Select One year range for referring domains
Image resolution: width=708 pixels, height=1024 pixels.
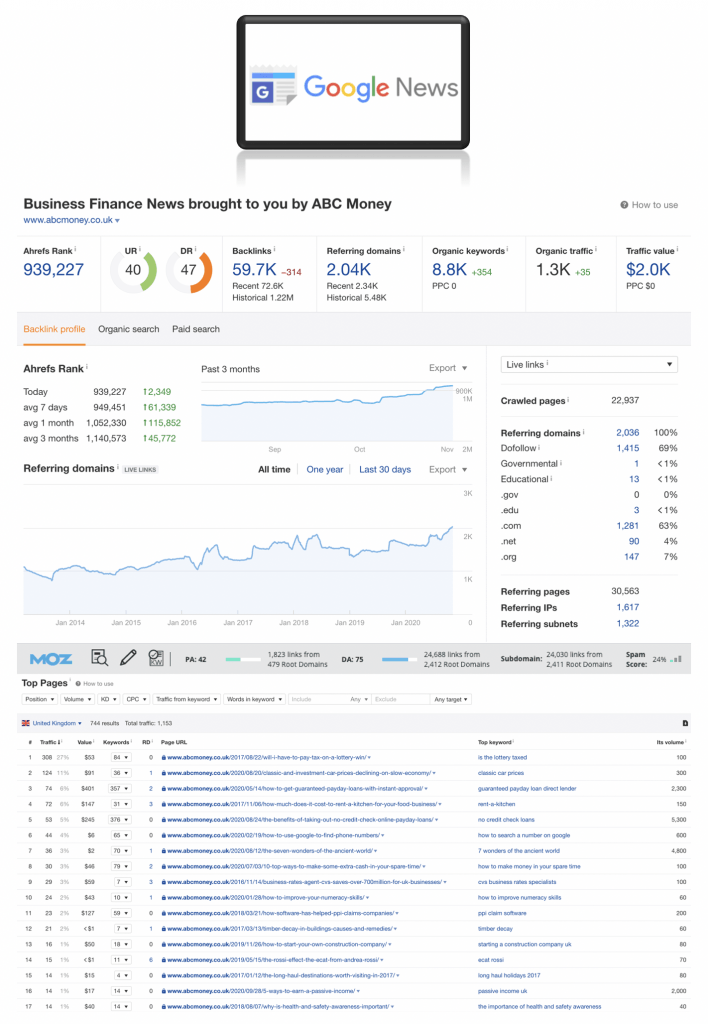(325, 470)
